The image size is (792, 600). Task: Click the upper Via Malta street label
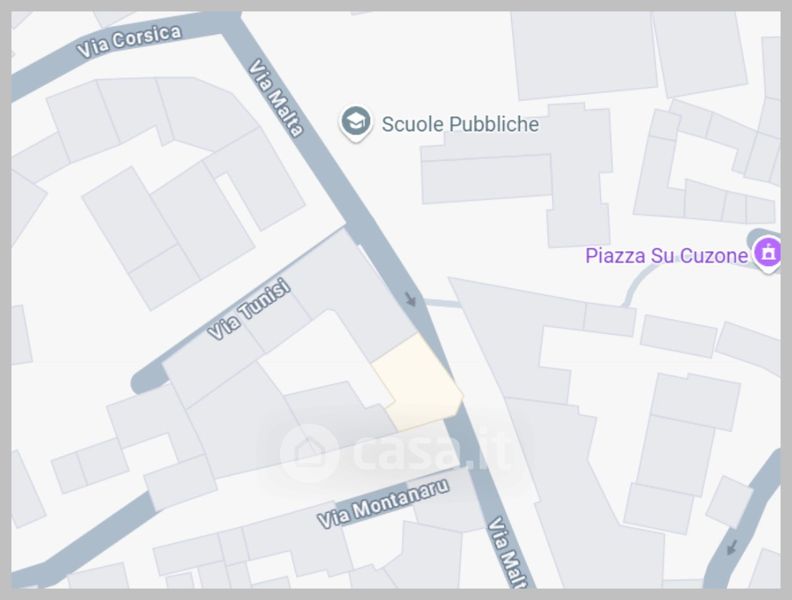(x=276, y=98)
